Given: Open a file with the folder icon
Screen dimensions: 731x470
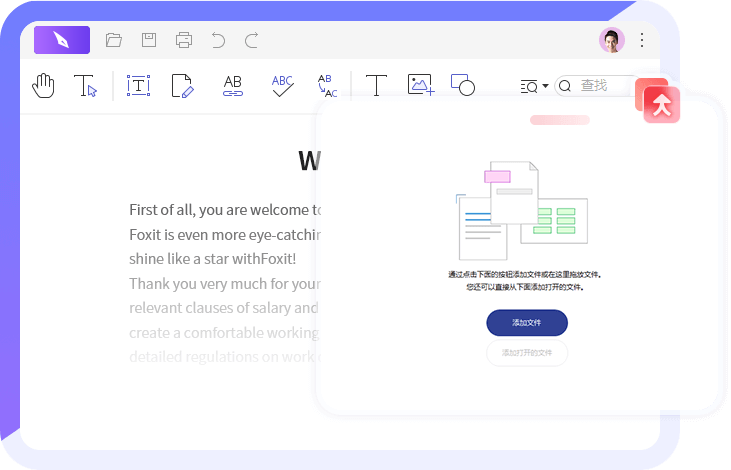Looking at the screenshot, I should tap(114, 41).
